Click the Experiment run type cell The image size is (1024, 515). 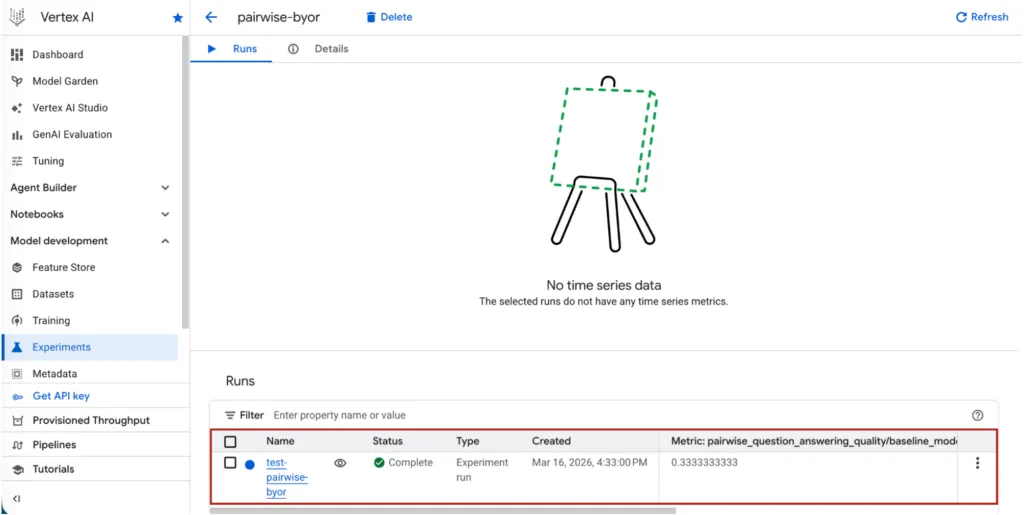(482, 470)
